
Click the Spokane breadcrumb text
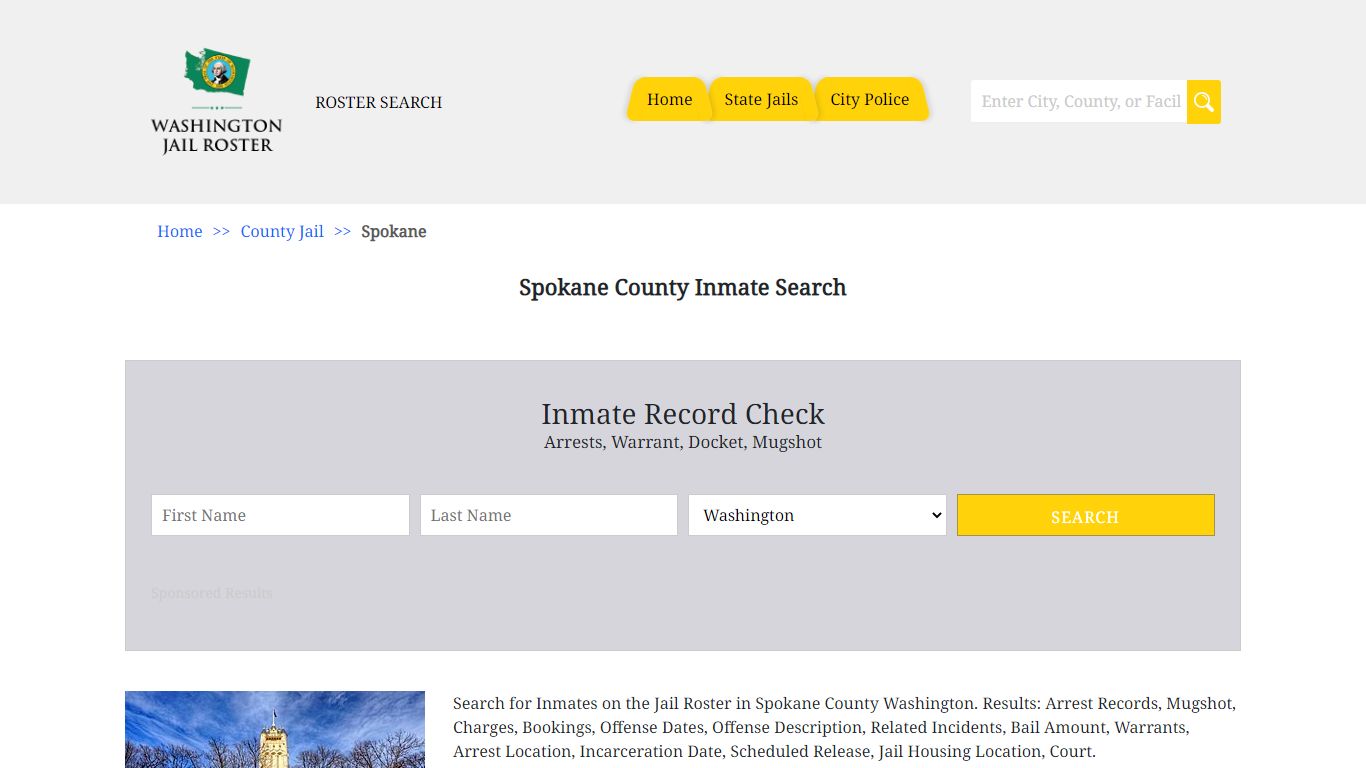click(x=393, y=231)
